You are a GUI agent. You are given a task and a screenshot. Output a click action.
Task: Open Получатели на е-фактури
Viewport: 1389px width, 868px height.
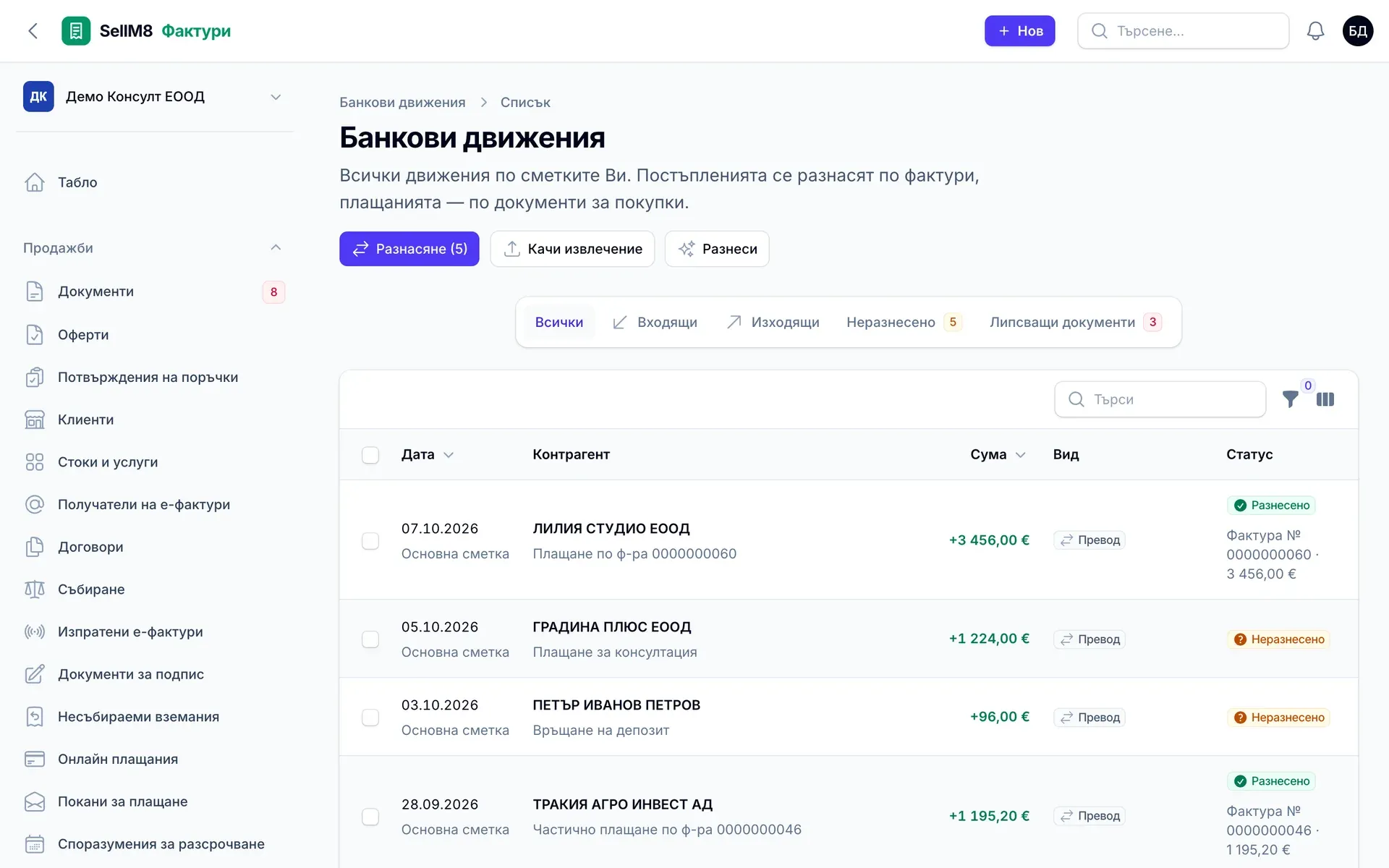pos(154,504)
